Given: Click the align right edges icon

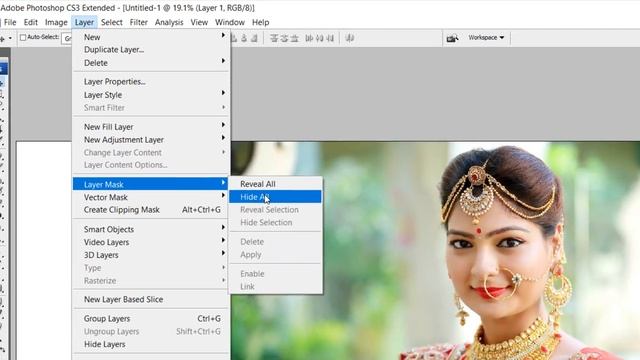Looking at the screenshot, I should tap(254, 38).
